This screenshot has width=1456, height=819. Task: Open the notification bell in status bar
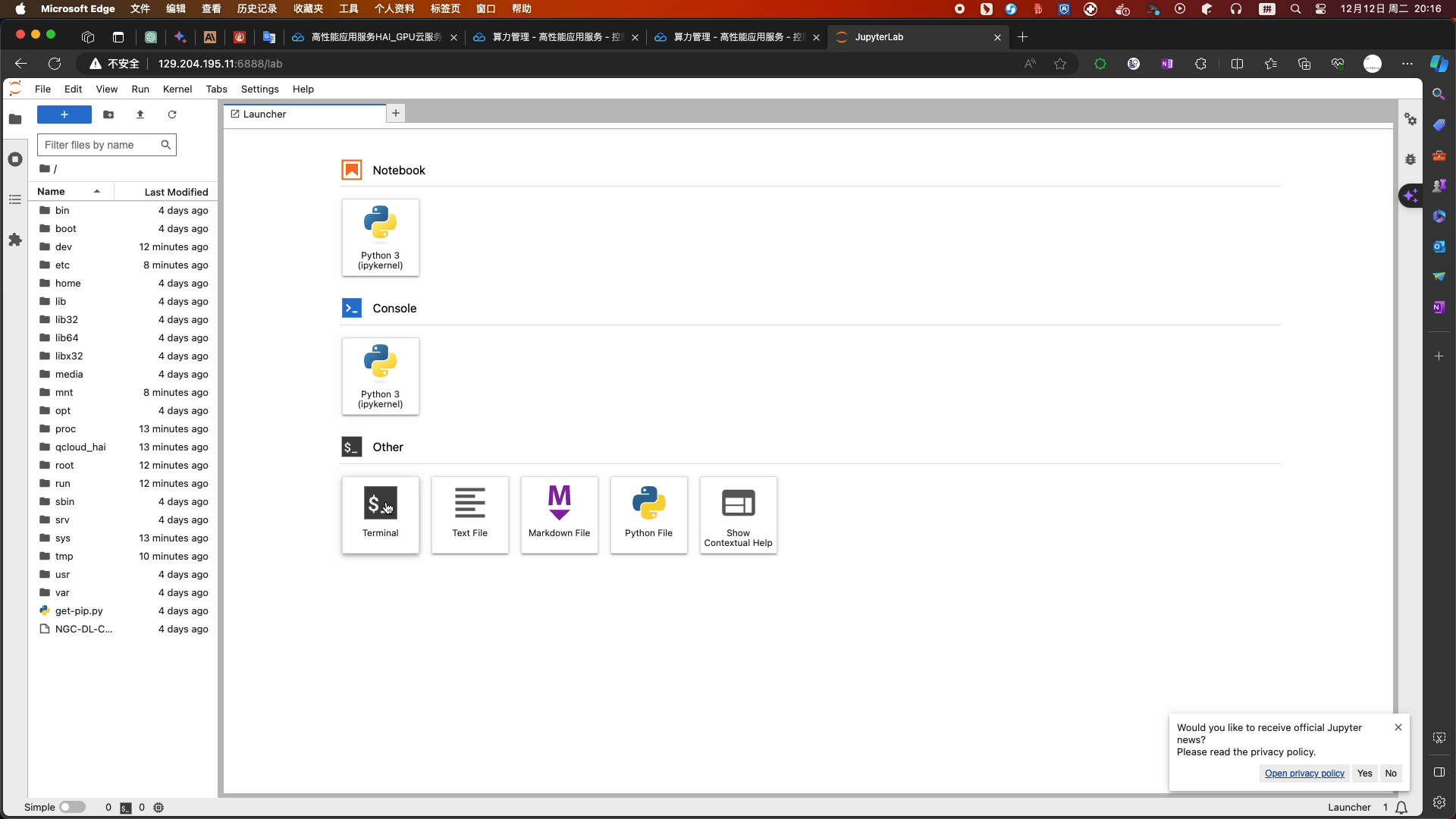(x=1401, y=807)
